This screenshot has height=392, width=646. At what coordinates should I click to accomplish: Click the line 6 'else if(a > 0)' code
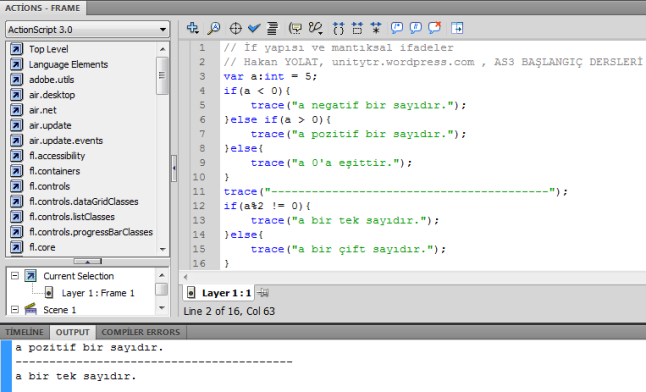pos(278,120)
